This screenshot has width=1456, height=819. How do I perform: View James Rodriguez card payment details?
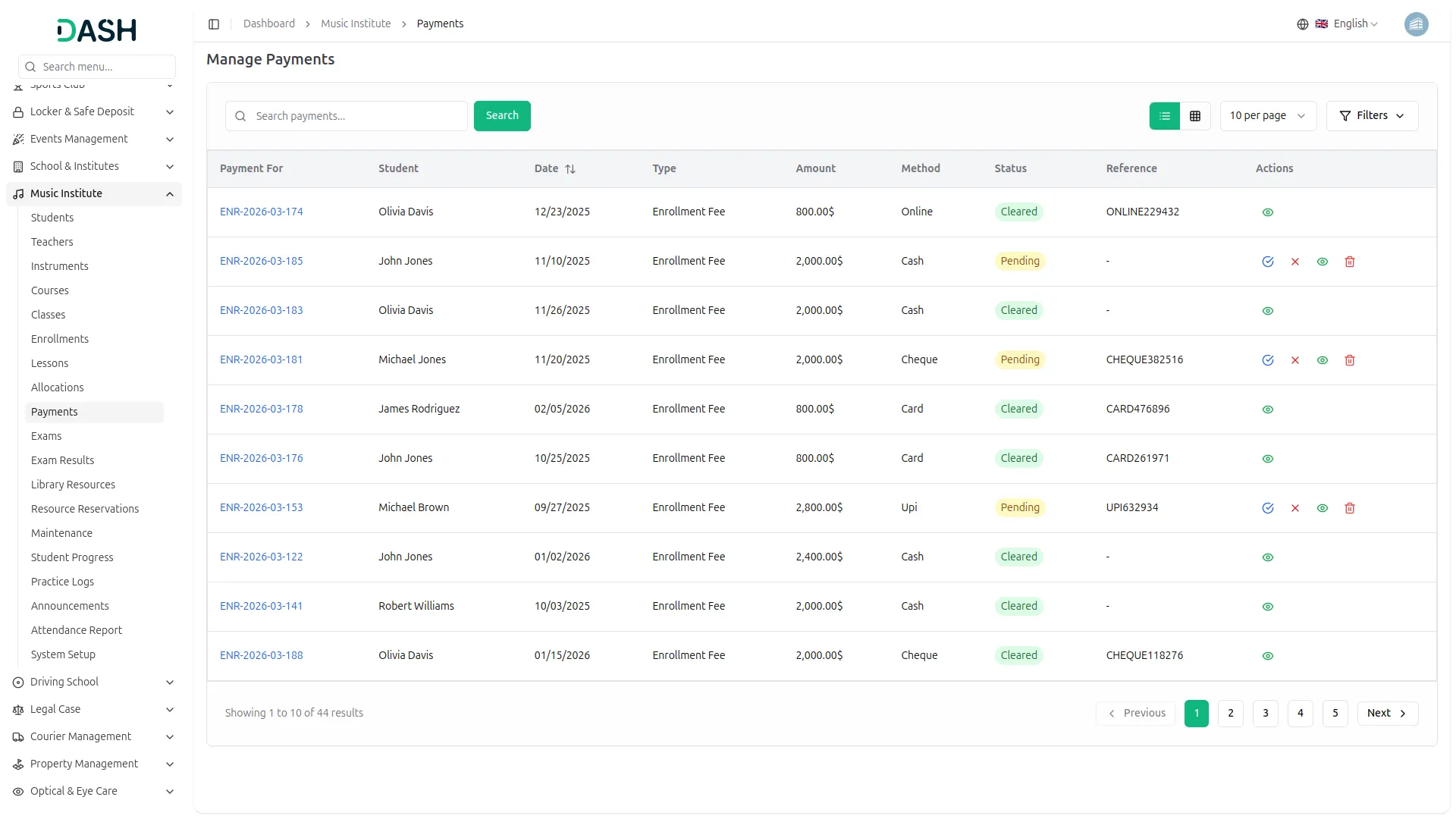(x=1267, y=409)
